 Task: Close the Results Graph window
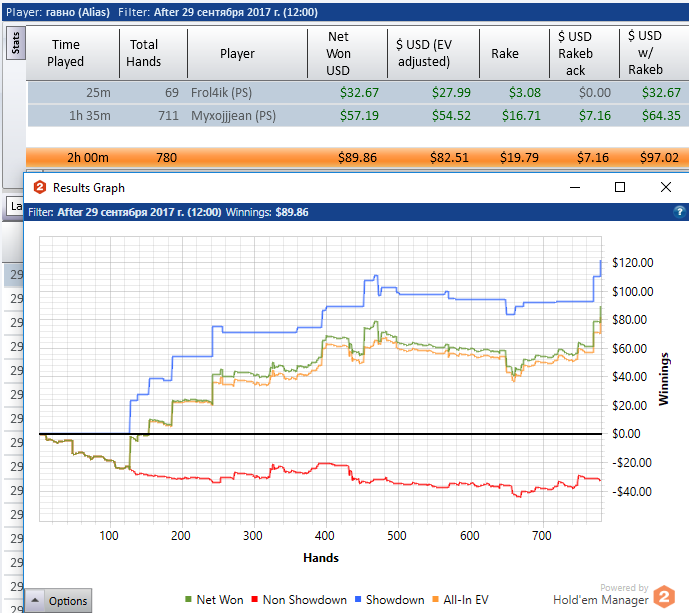click(666, 187)
